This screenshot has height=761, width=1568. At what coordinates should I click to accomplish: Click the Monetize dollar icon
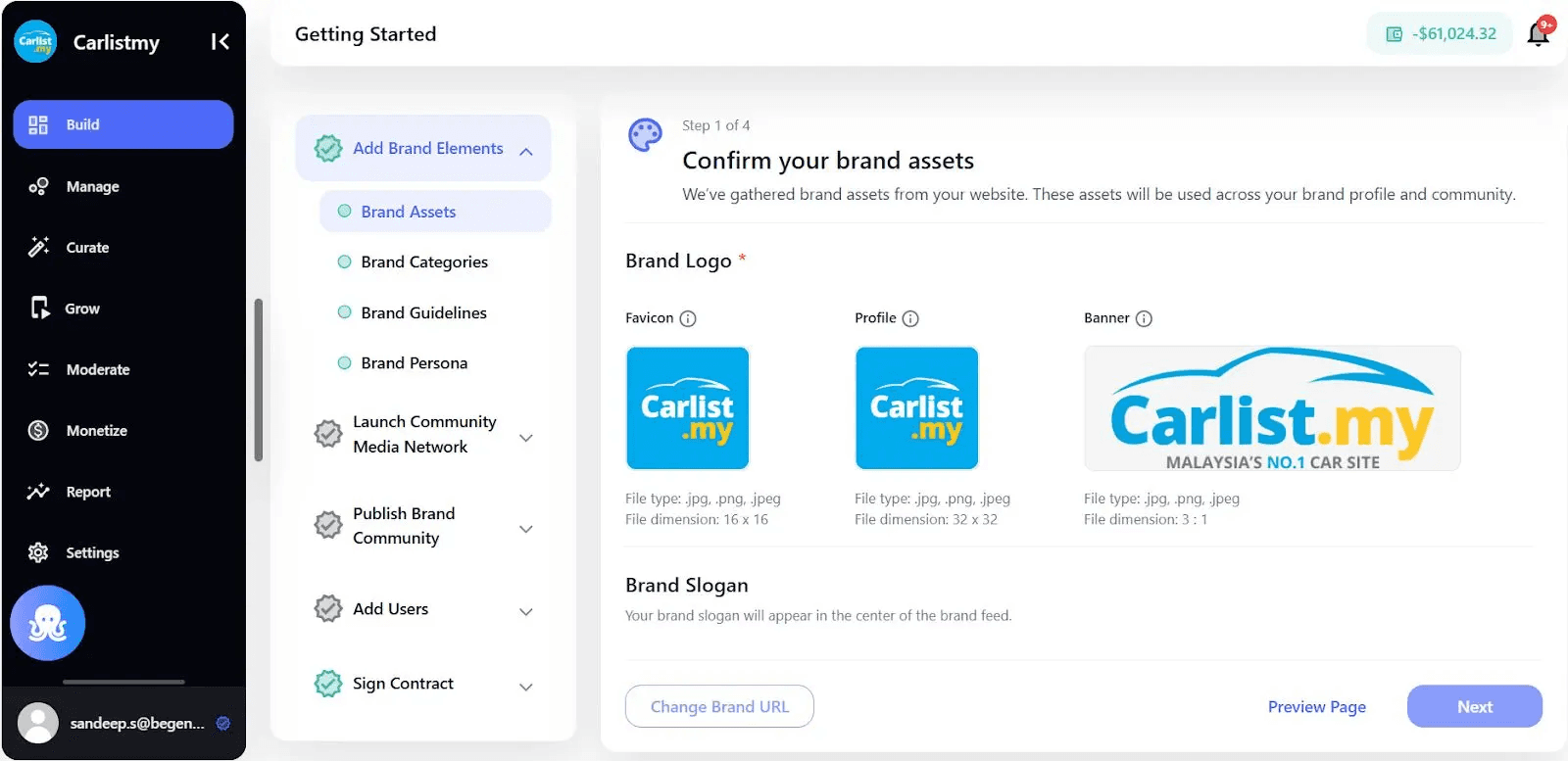(38, 430)
